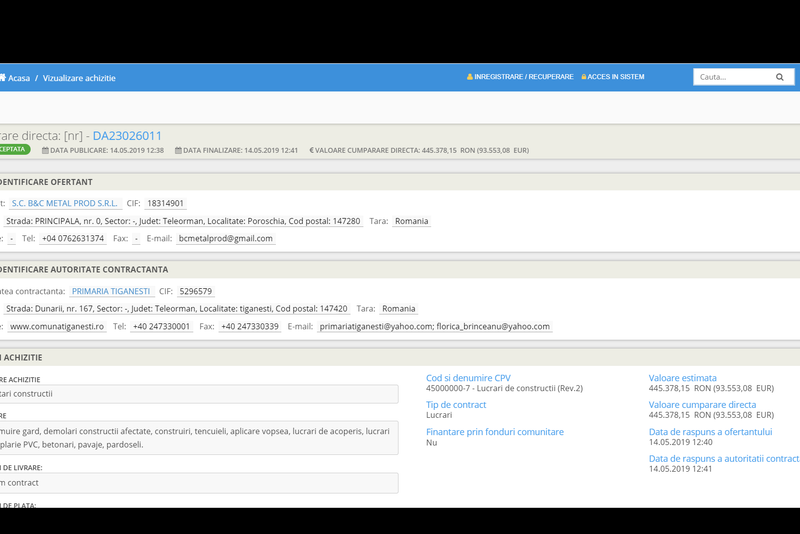
Task: Open the Vizualizare achizitie breadcrumb
Action: pos(79,78)
